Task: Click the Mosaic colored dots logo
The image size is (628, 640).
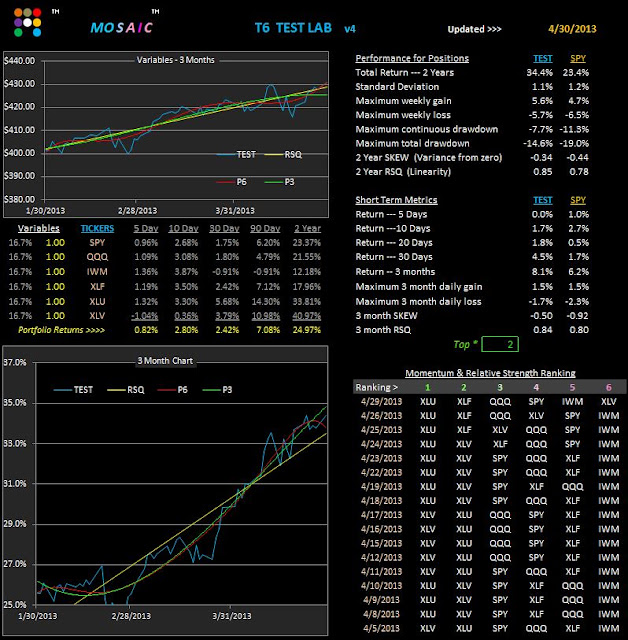Action: click(x=27, y=22)
